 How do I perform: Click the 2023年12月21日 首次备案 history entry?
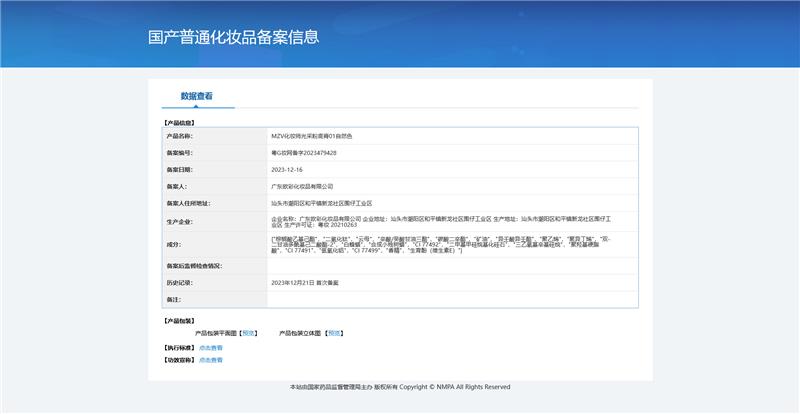pos(305,282)
